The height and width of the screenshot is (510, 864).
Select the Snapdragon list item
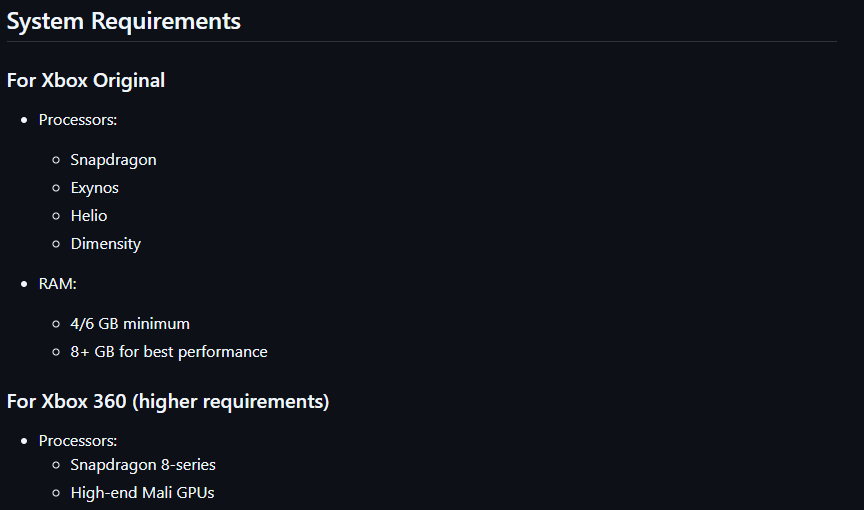pos(114,160)
